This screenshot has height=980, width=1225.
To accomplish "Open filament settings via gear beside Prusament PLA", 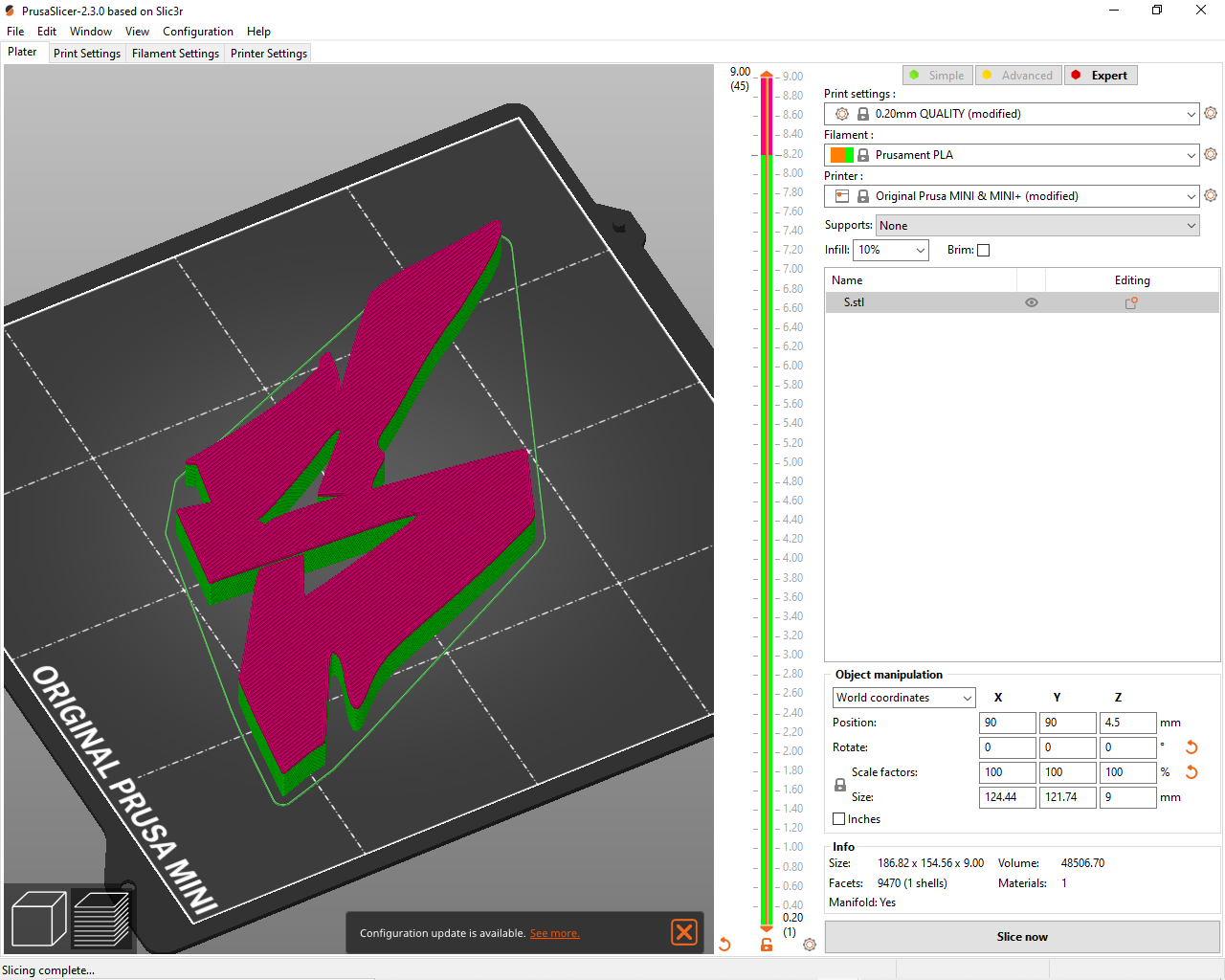I will 1211,154.
